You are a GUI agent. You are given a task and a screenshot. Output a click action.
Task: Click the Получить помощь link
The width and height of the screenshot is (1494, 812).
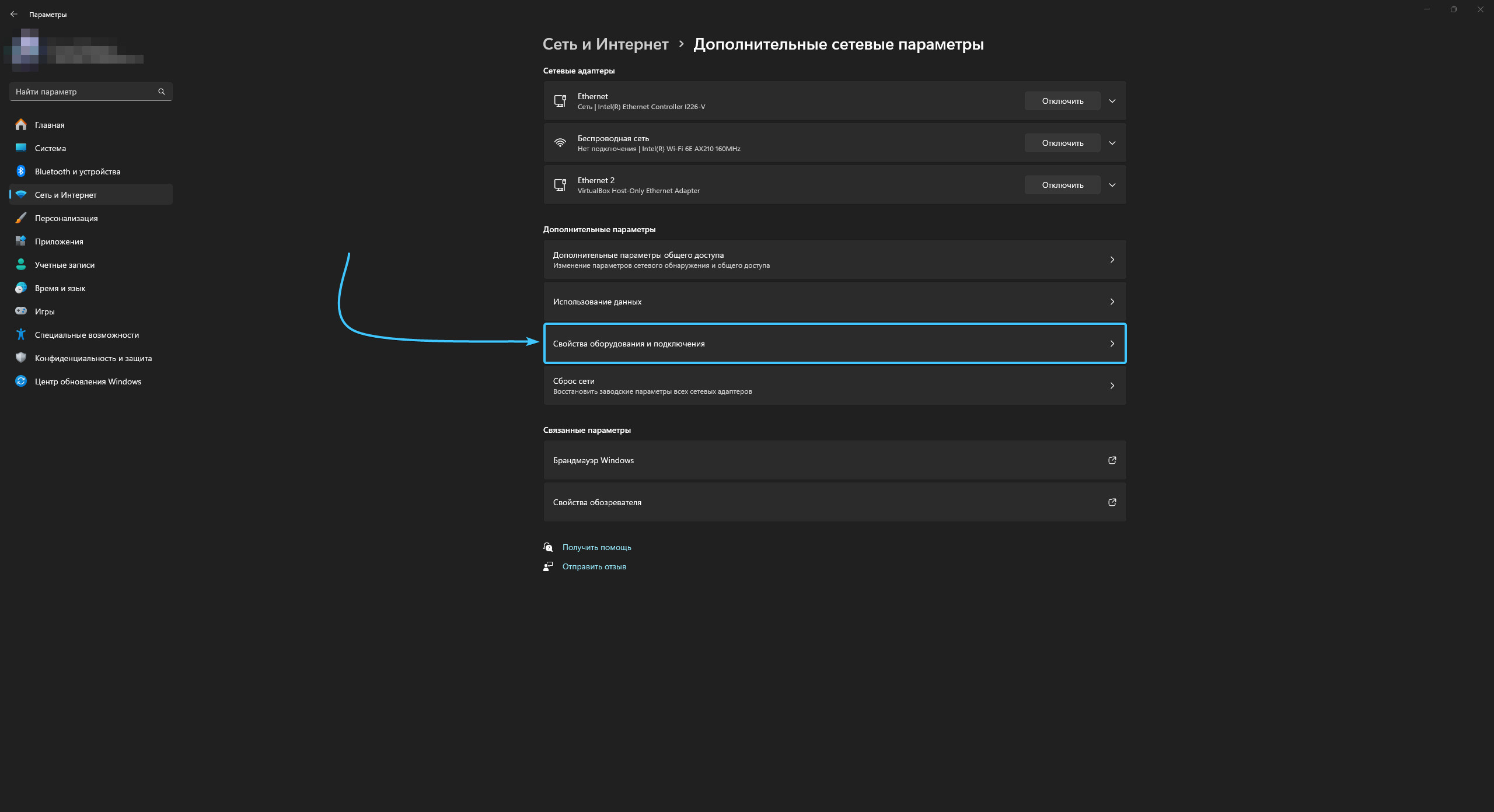pyautogui.click(x=596, y=547)
